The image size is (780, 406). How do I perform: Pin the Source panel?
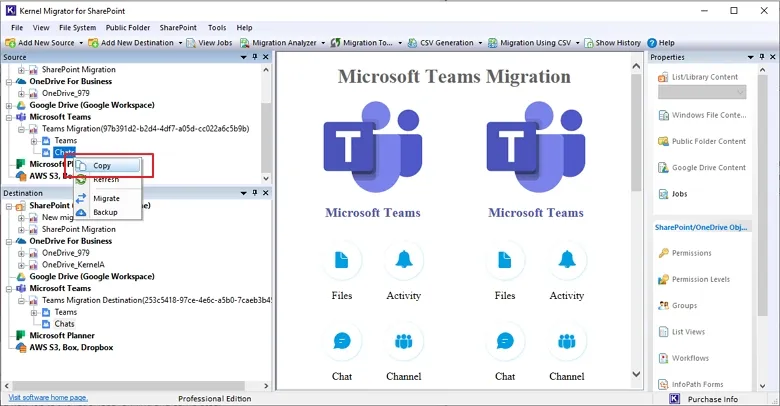coord(255,57)
